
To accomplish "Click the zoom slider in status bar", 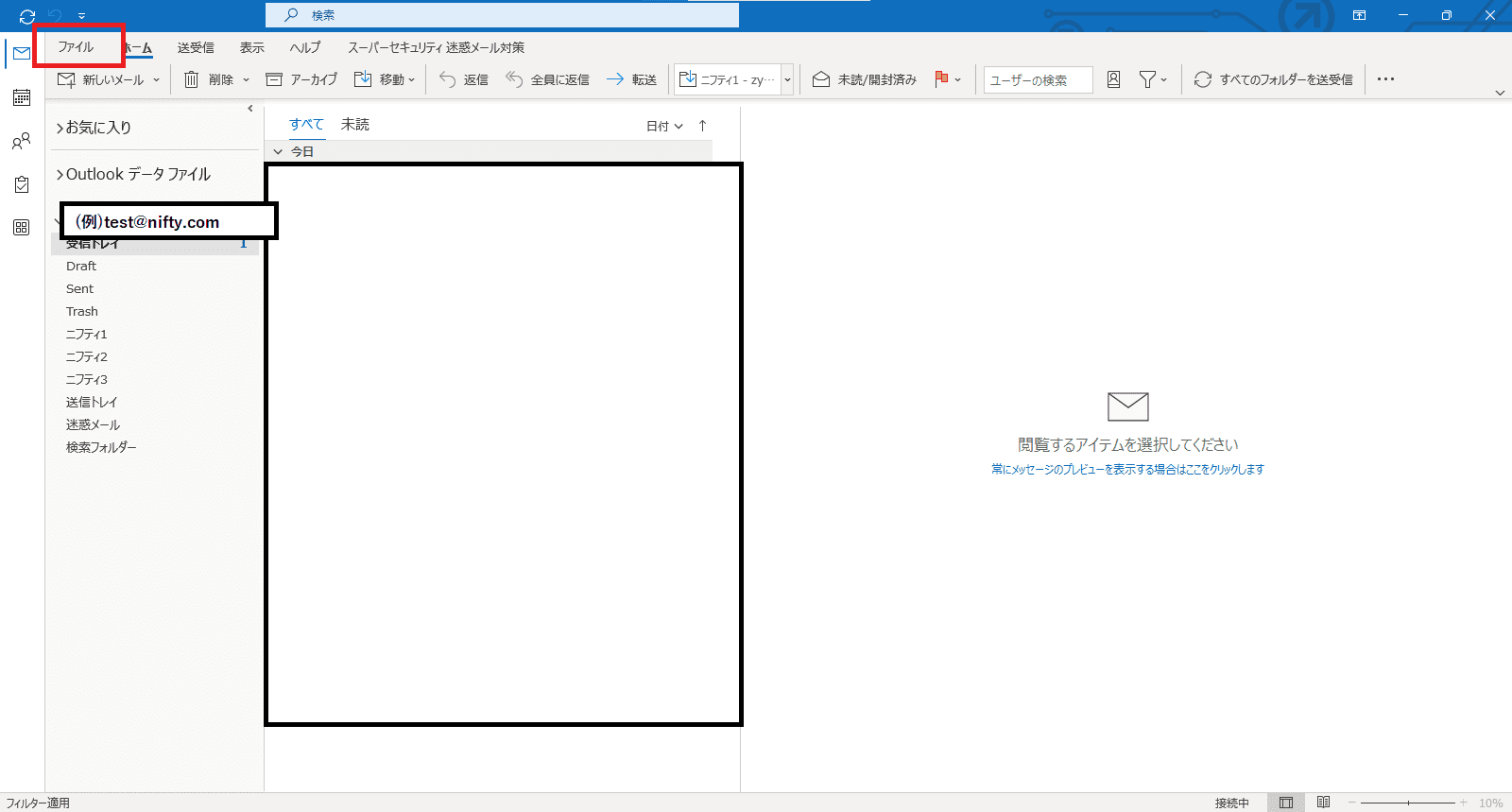I will tap(1408, 803).
